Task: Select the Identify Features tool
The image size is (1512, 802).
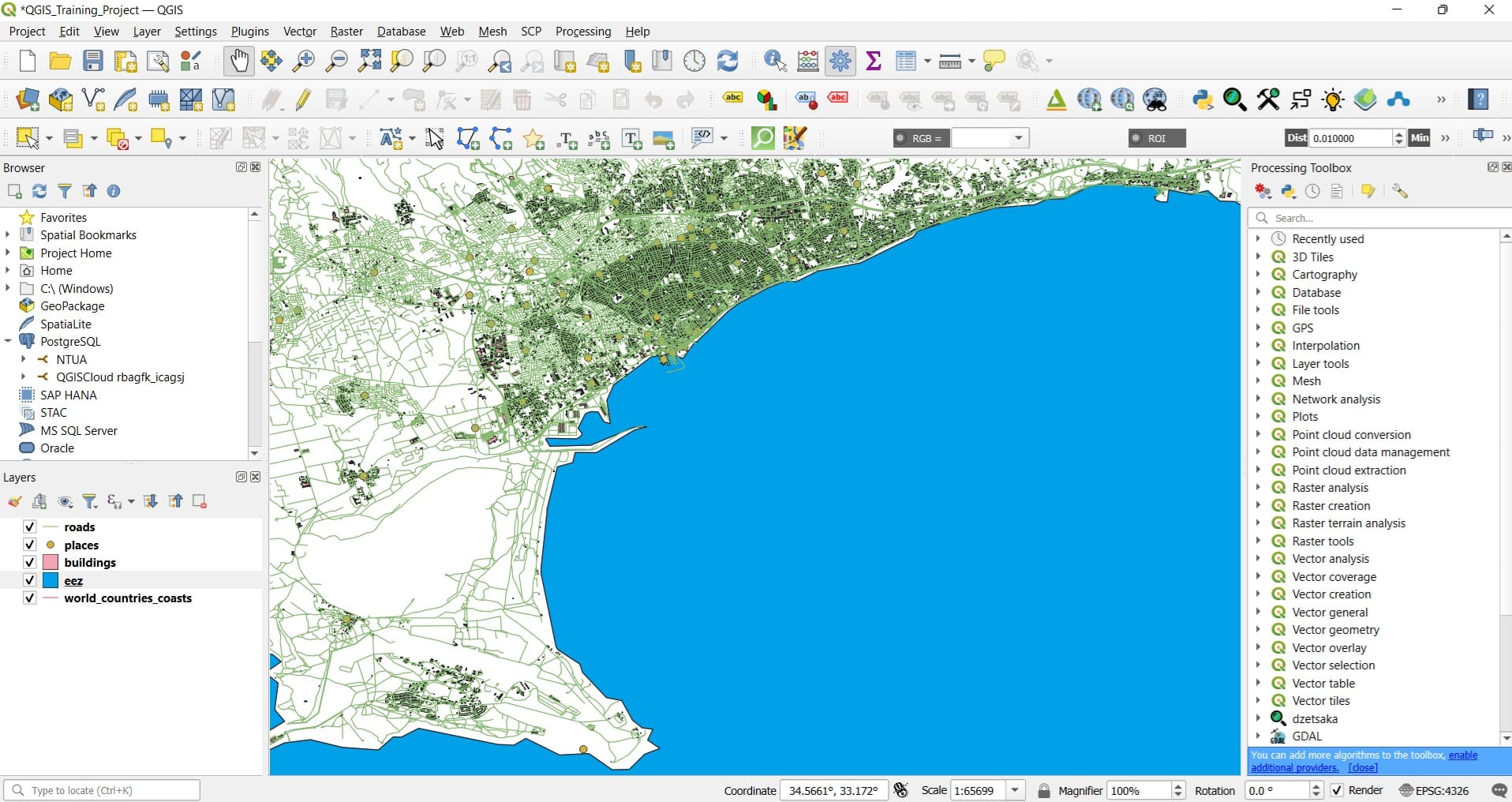Action: pos(776,61)
